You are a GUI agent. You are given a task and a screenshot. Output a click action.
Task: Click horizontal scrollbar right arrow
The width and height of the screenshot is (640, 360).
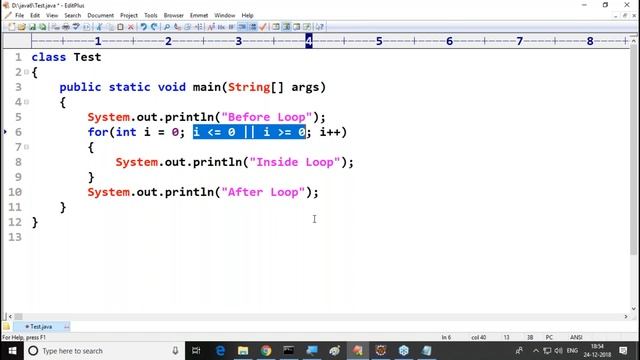[626, 316]
